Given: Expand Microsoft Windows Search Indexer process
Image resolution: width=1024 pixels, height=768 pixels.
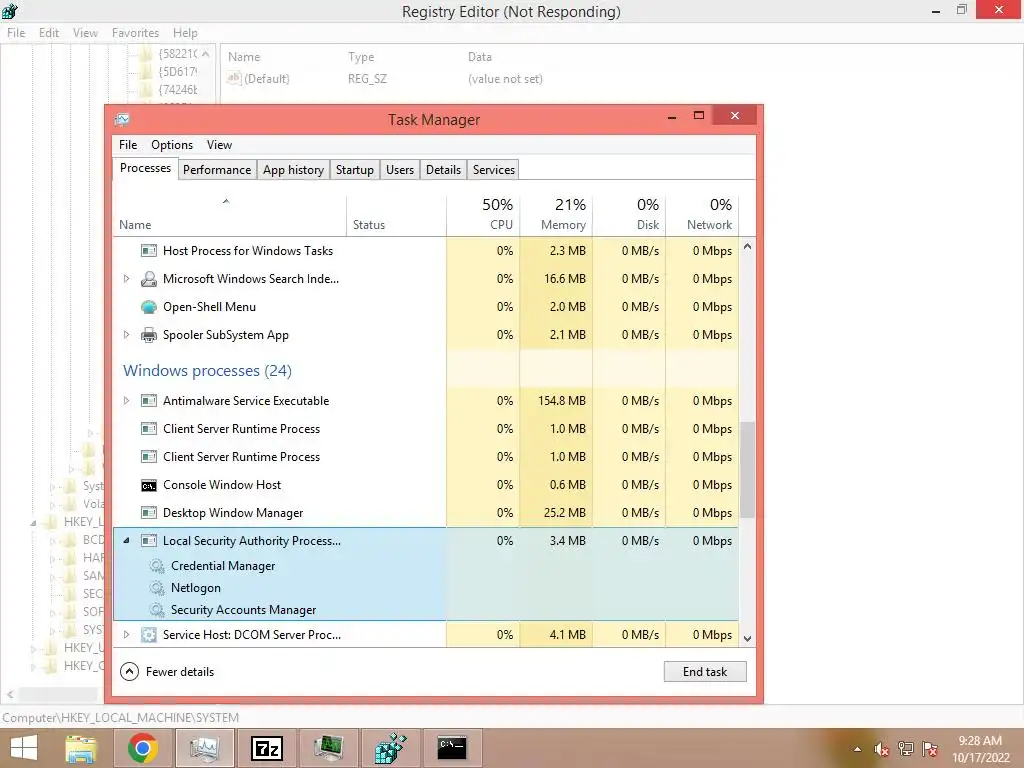Looking at the screenshot, I should coord(127,279).
